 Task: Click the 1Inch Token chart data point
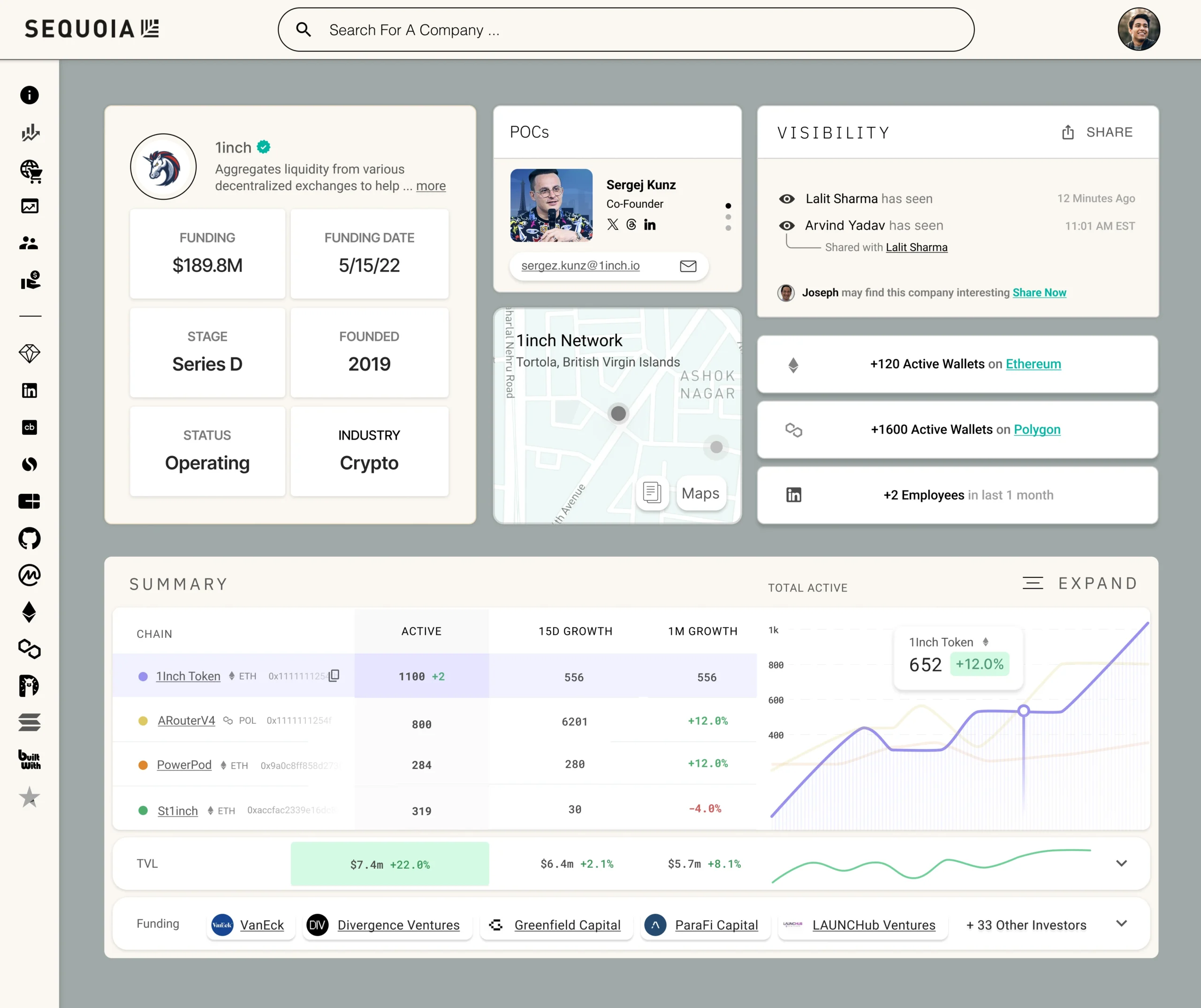[1024, 711]
